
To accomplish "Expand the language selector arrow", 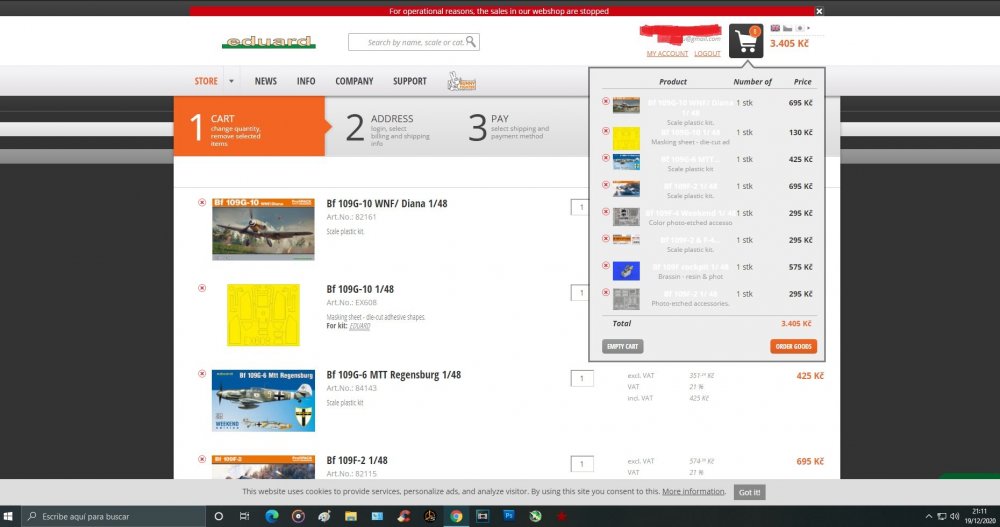I will pyautogui.click(x=809, y=28).
